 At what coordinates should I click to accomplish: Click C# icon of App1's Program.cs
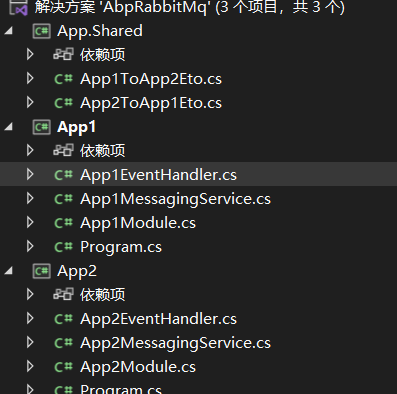pos(63,247)
